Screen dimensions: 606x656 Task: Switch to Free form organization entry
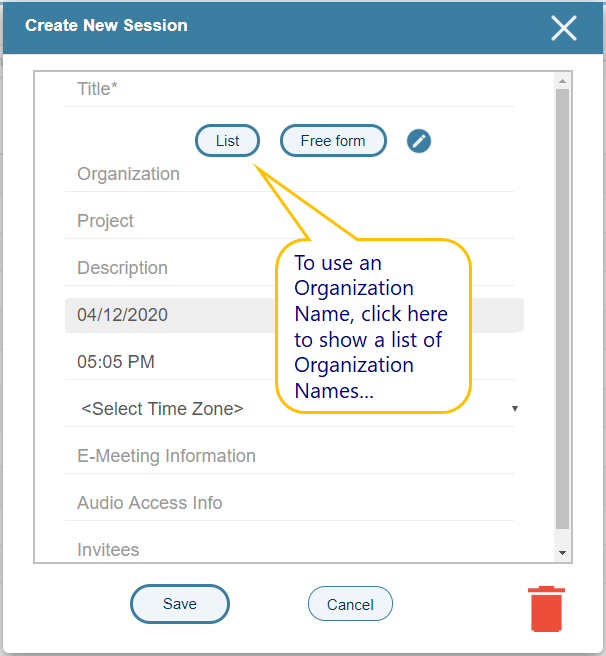[x=333, y=141]
